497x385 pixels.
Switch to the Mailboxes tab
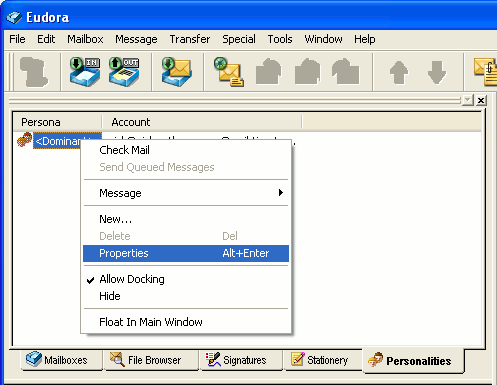[61, 360]
